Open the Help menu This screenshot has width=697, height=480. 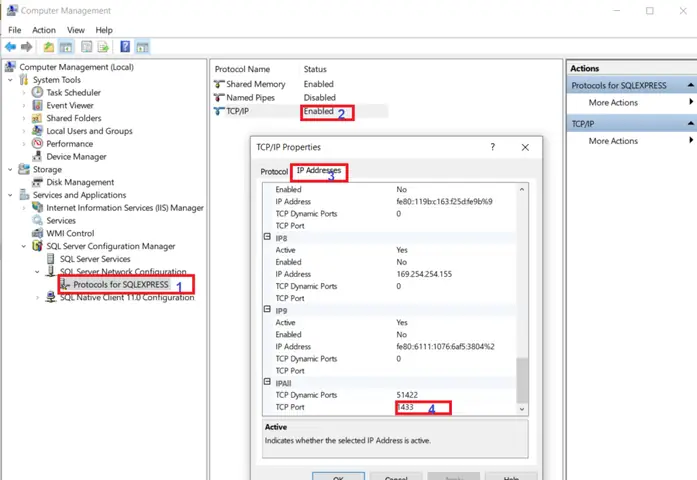[104, 30]
